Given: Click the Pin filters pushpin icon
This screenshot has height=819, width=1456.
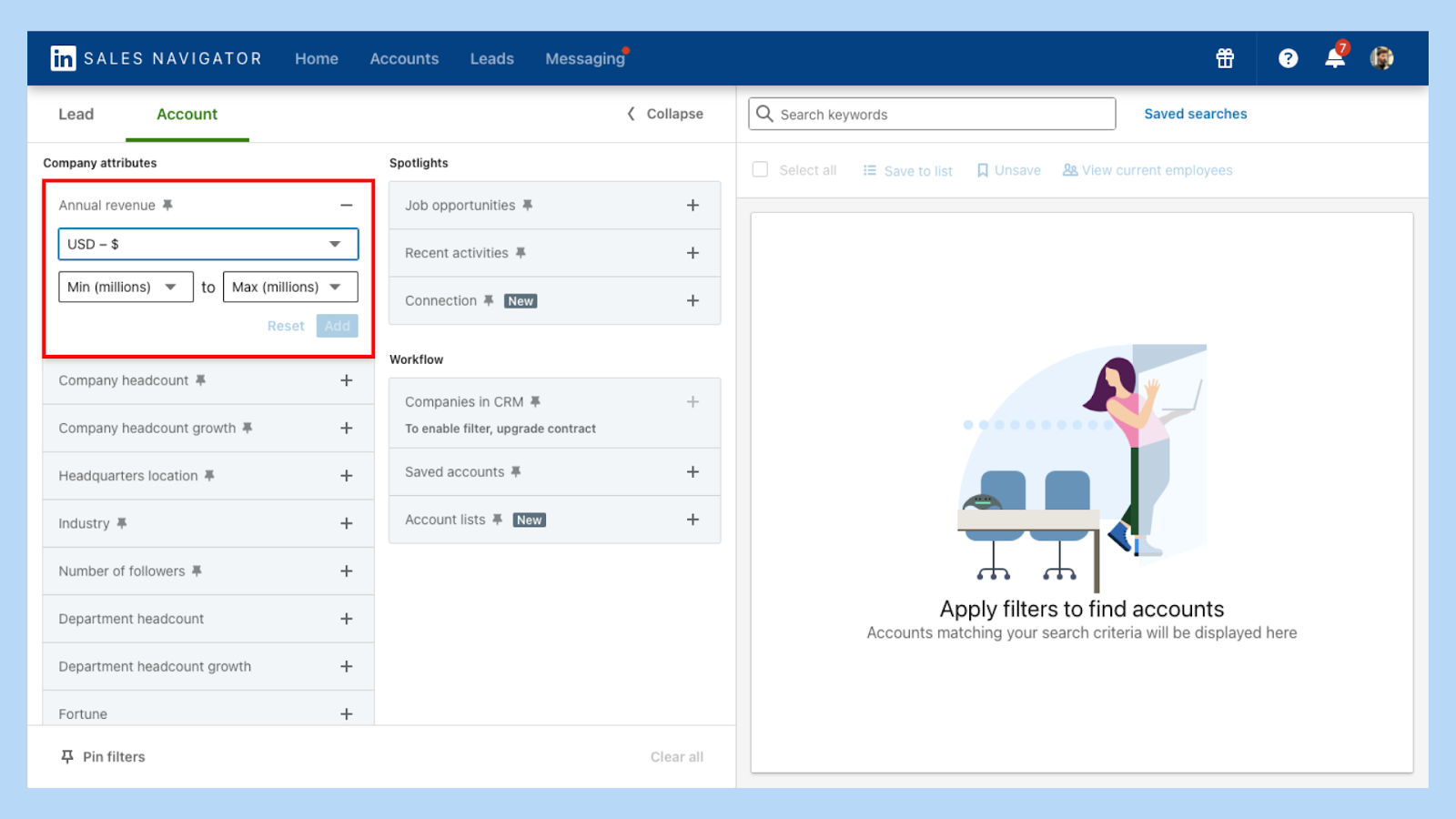Looking at the screenshot, I should [67, 757].
